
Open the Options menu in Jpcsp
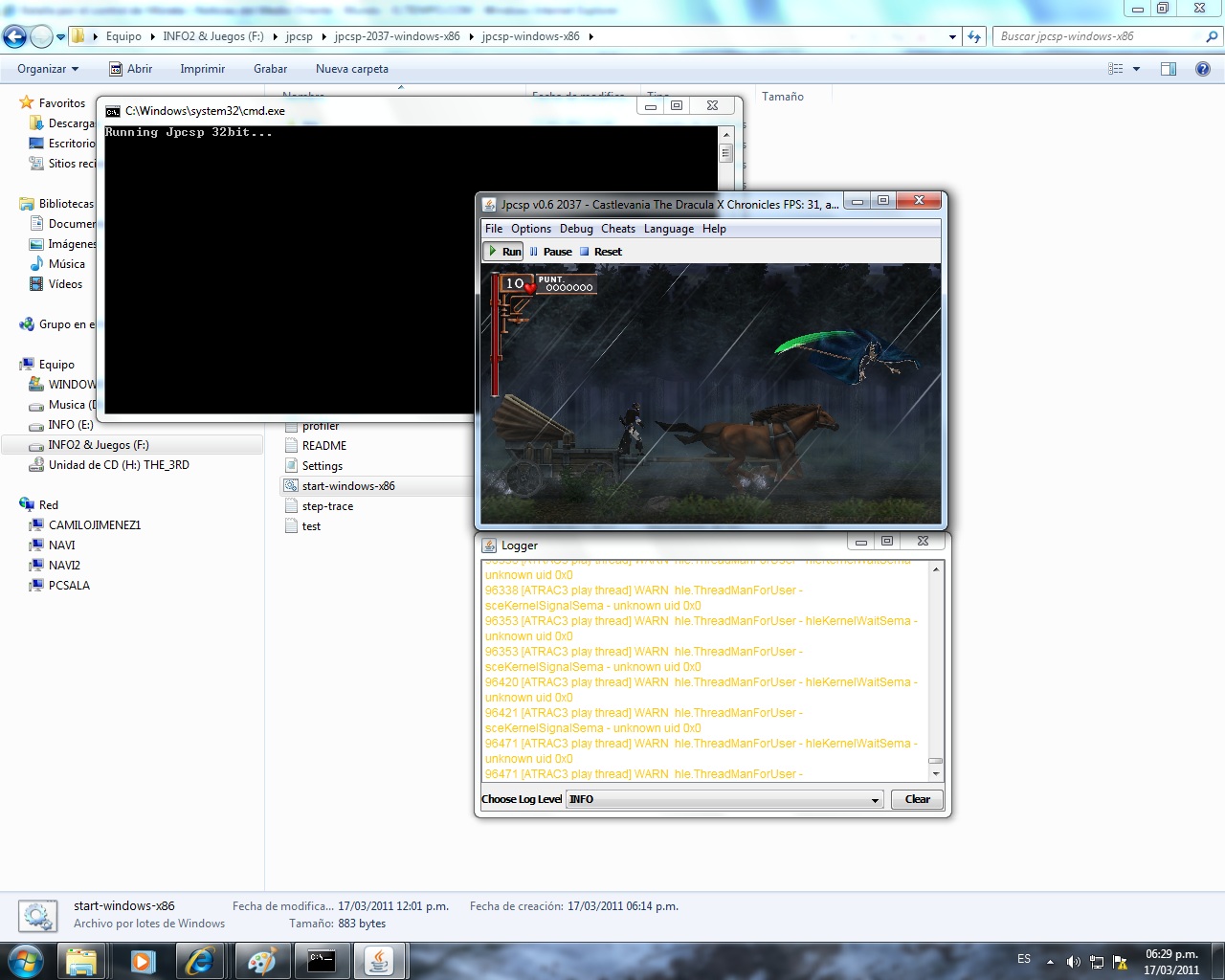(531, 229)
